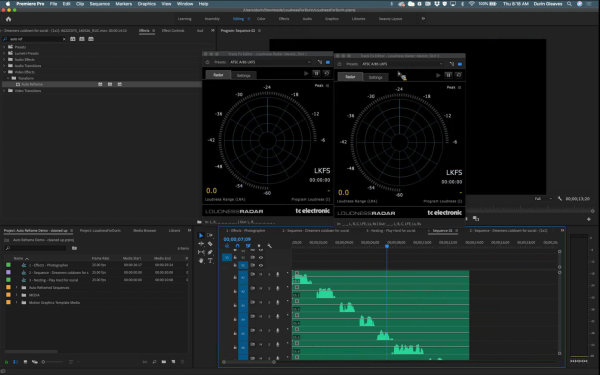Collapse Video Effects folder
Viewport: 600px width, 375px height.
pyautogui.click(x=4, y=72)
